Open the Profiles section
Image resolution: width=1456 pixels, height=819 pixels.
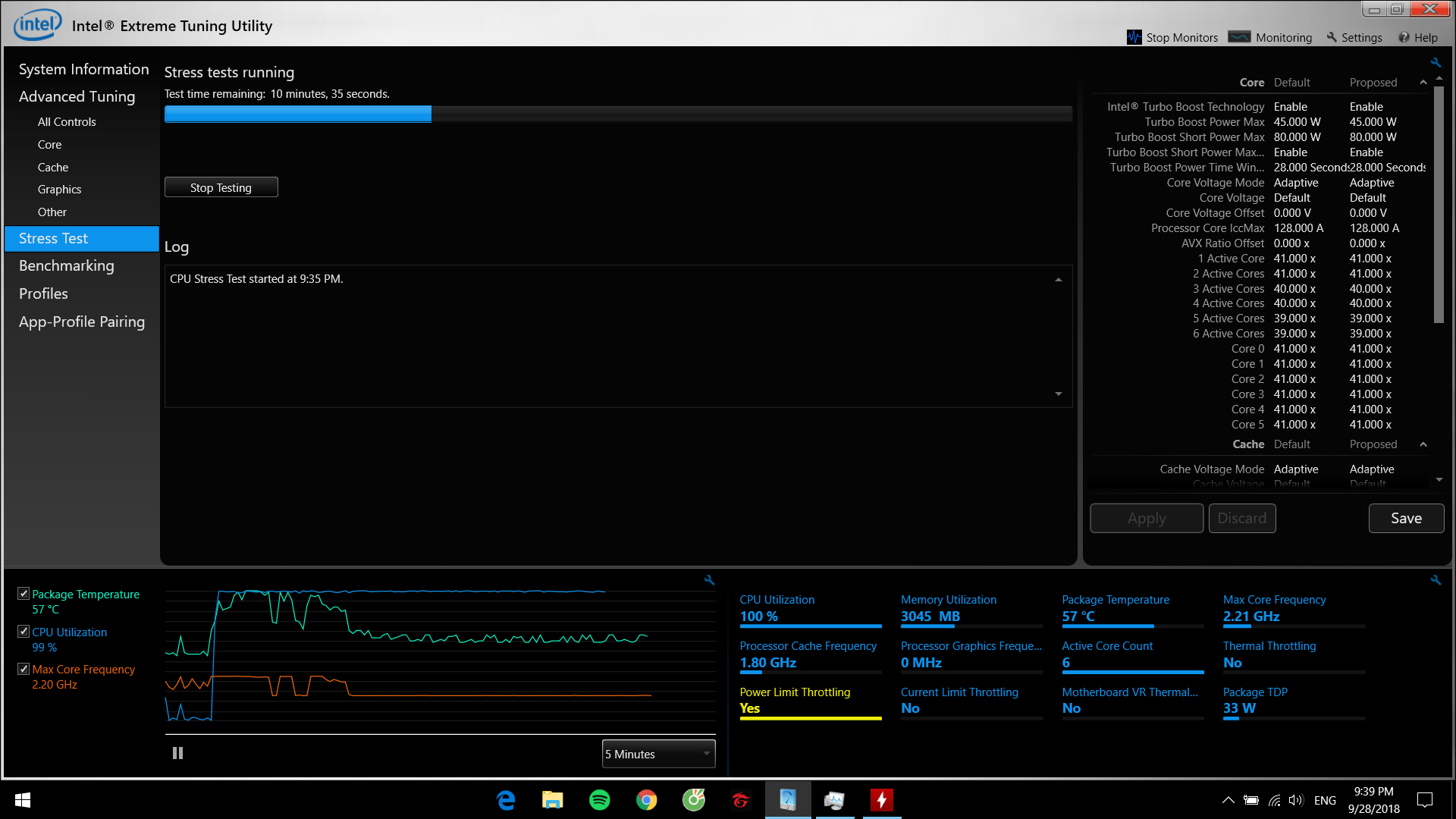43,293
